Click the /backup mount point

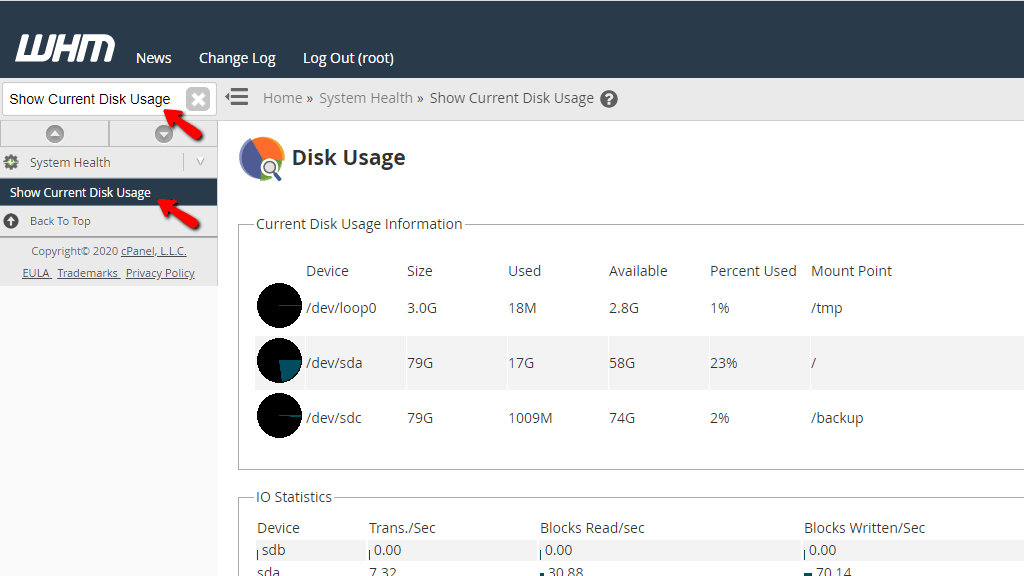pos(837,417)
